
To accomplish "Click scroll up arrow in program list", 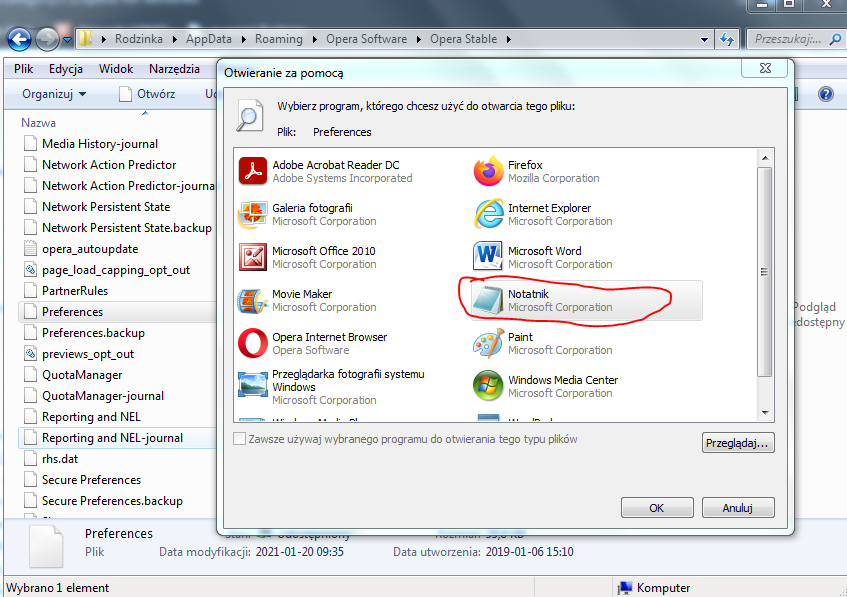I will click(x=765, y=158).
